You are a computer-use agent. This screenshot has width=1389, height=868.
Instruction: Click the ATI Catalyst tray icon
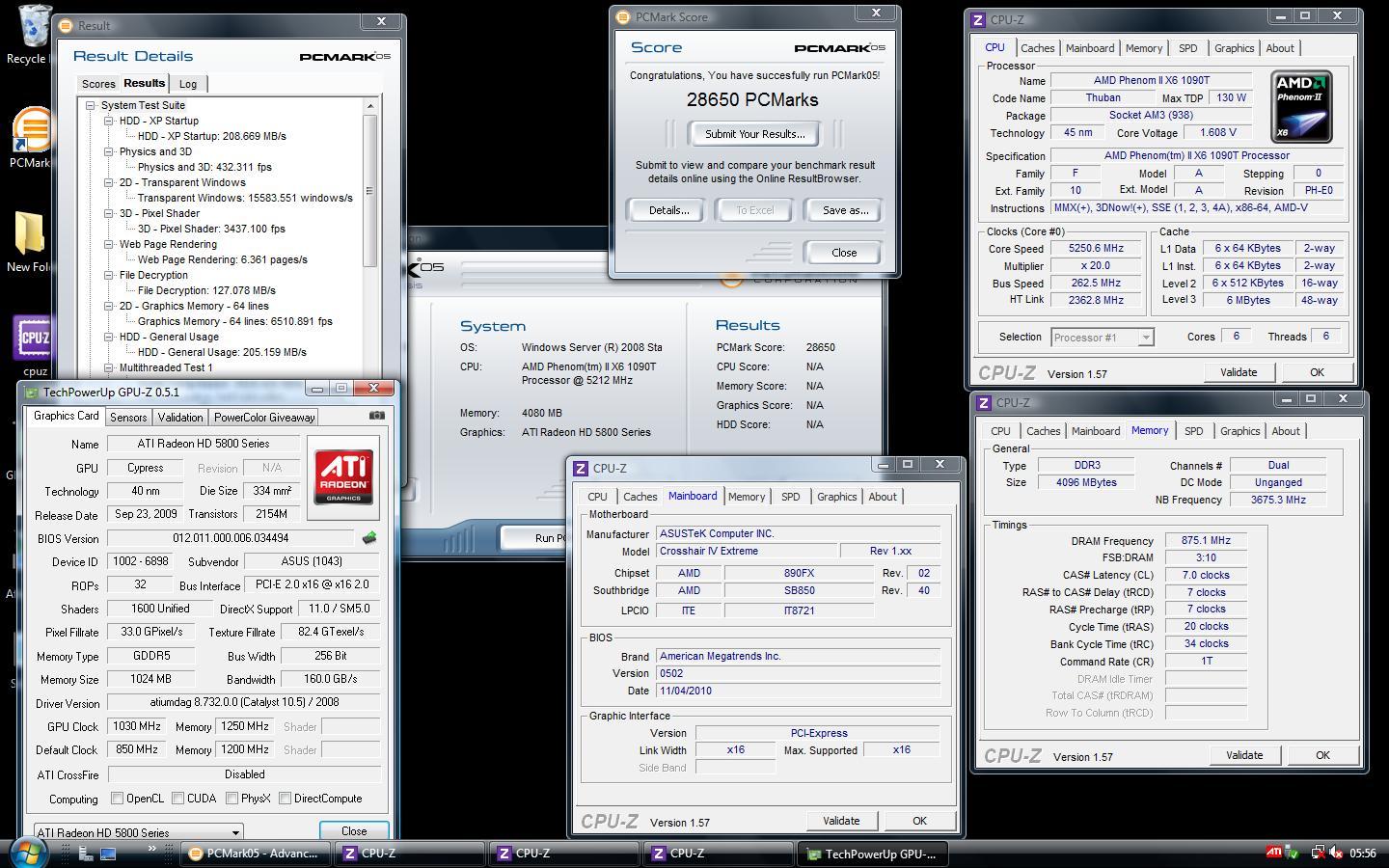point(1274,853)
